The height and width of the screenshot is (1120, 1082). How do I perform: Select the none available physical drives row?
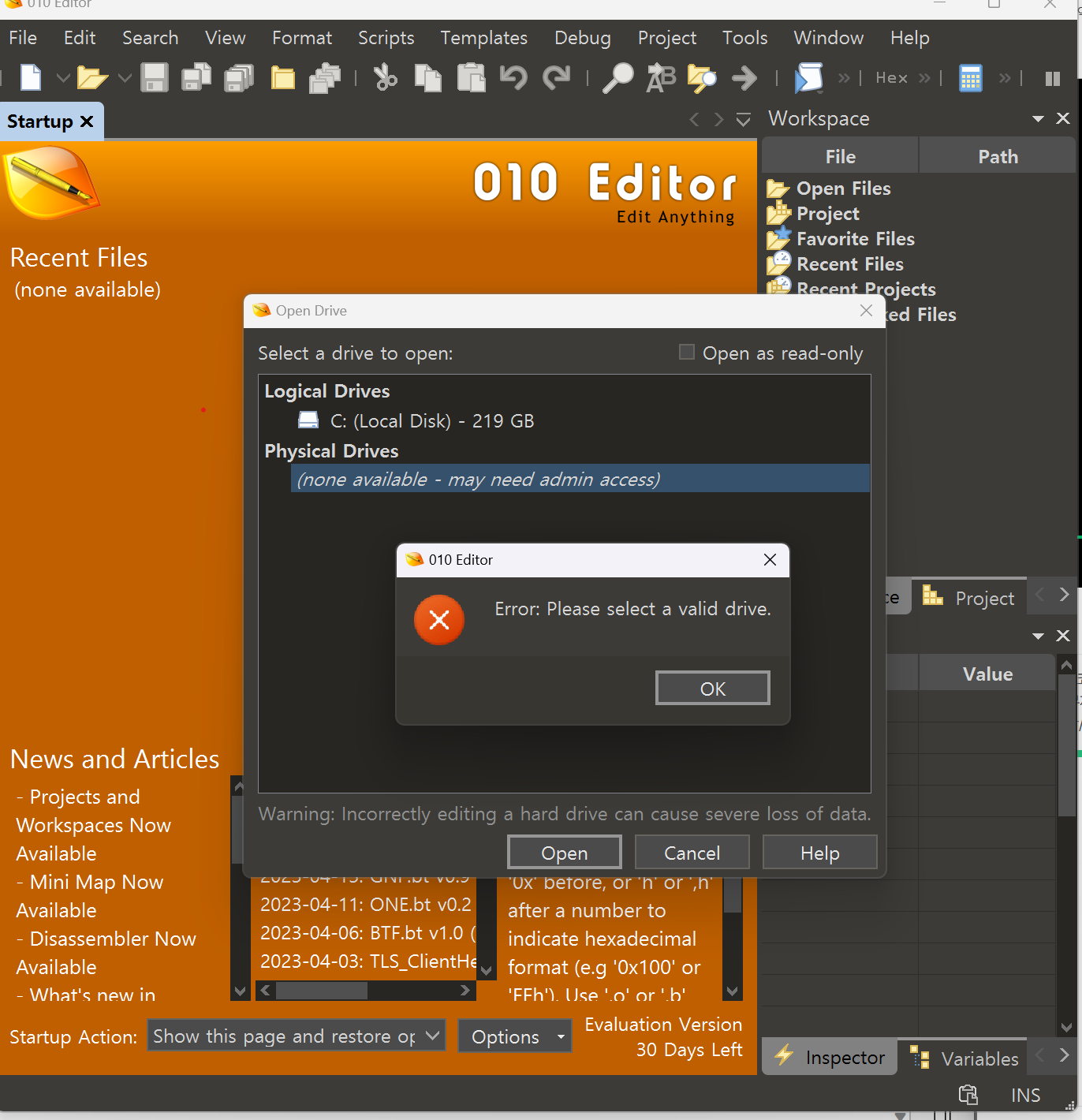(x=580, y=479)
